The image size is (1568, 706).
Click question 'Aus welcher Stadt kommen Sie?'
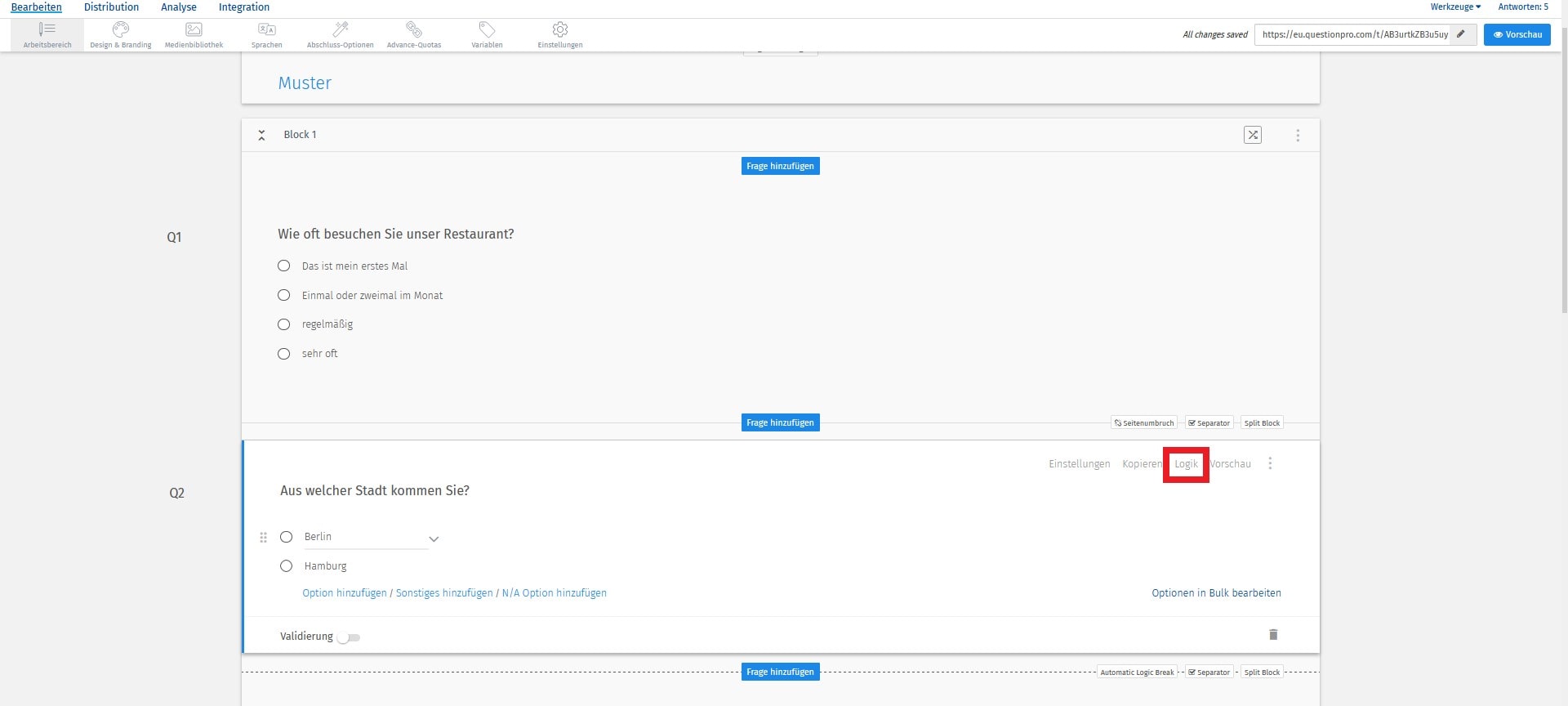(x=375, y=491)
